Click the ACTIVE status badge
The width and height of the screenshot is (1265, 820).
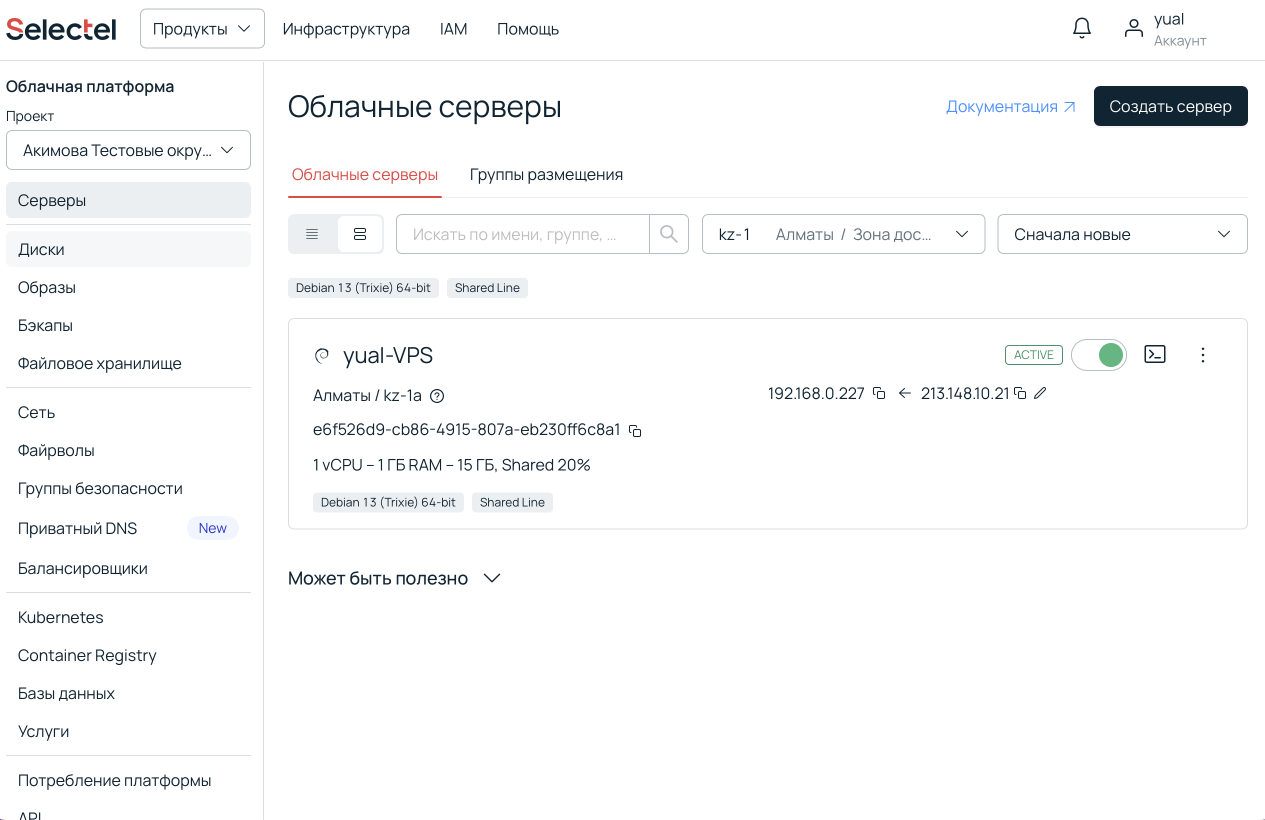1034,355
